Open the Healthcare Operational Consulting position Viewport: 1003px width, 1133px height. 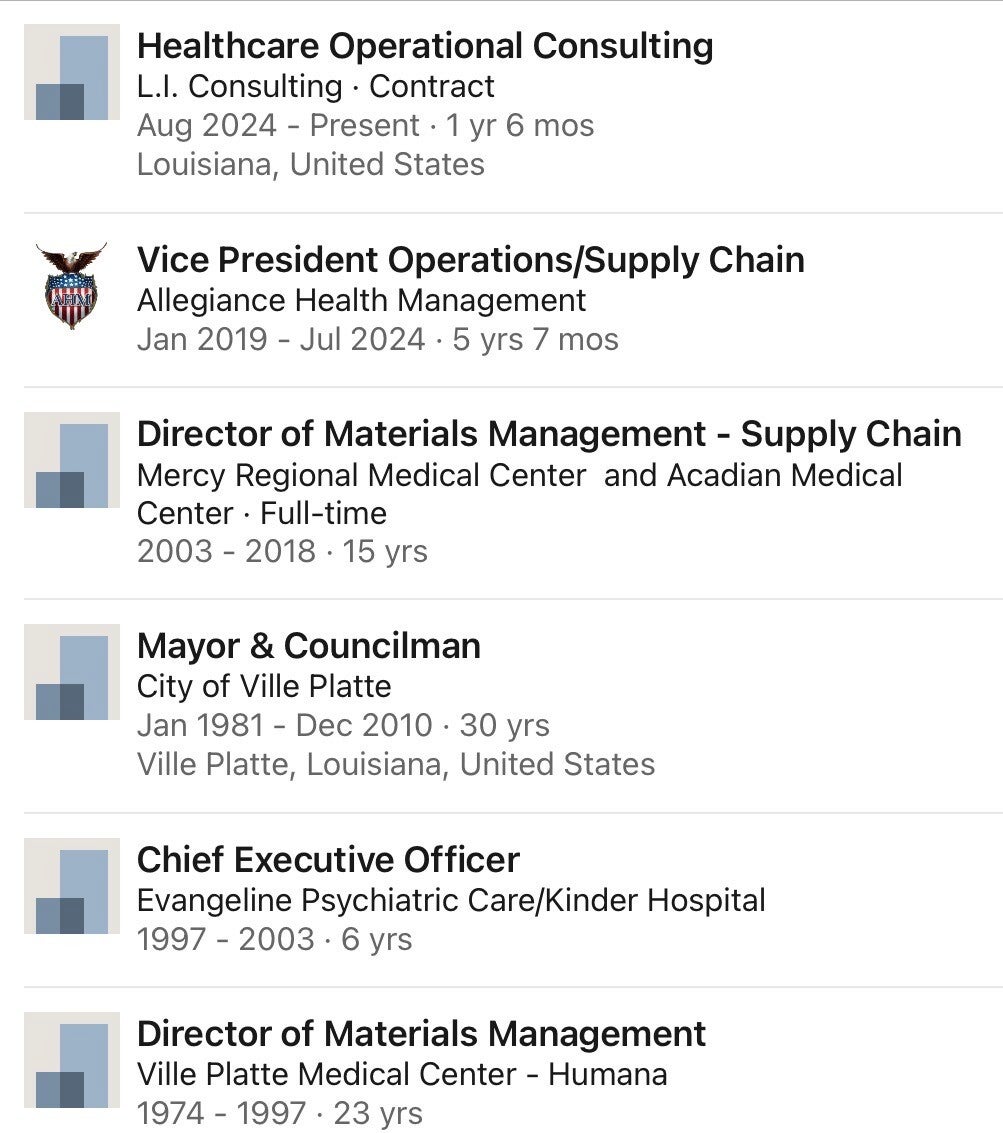425,46
